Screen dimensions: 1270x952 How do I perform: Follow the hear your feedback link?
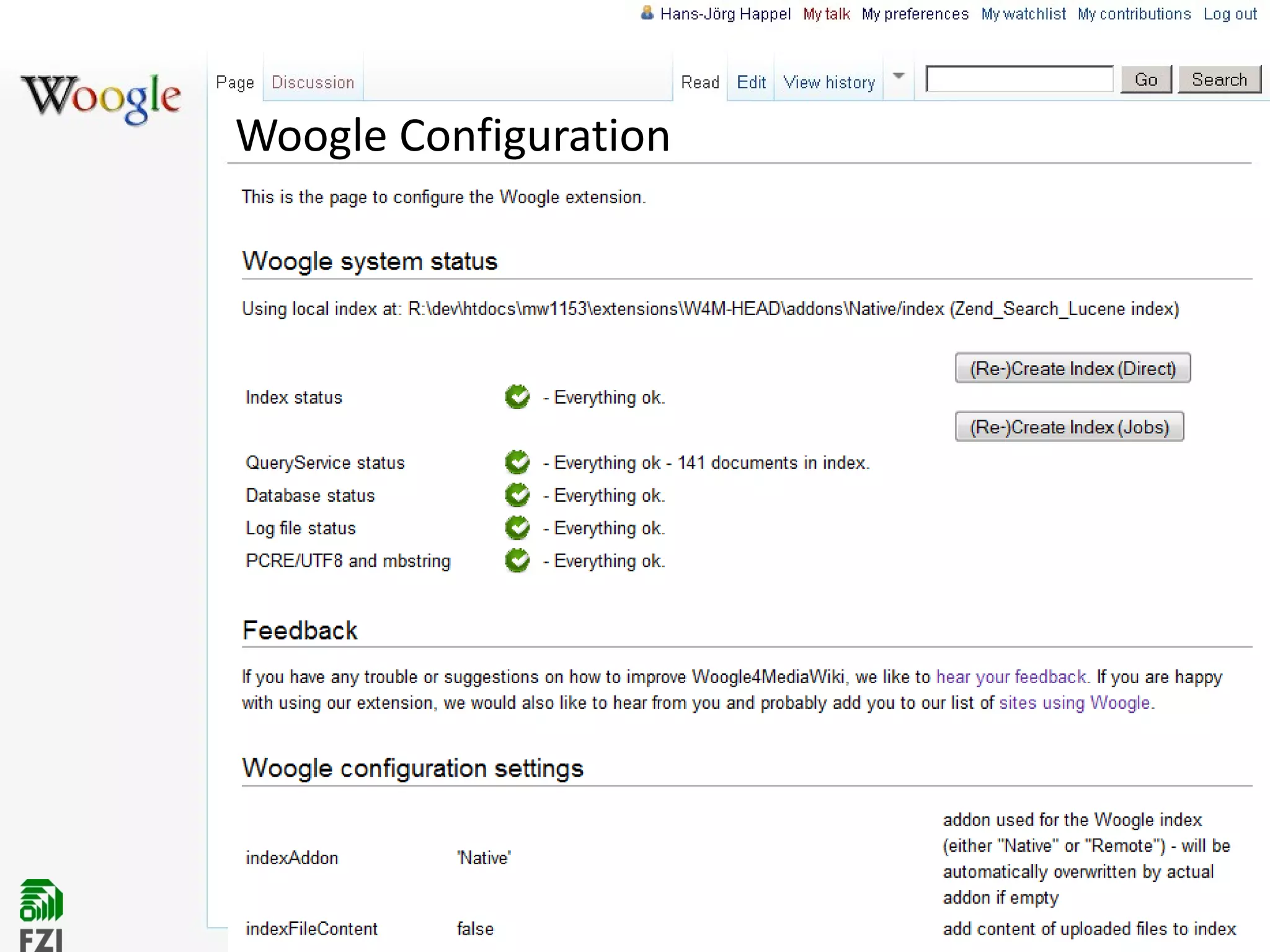1011,677
